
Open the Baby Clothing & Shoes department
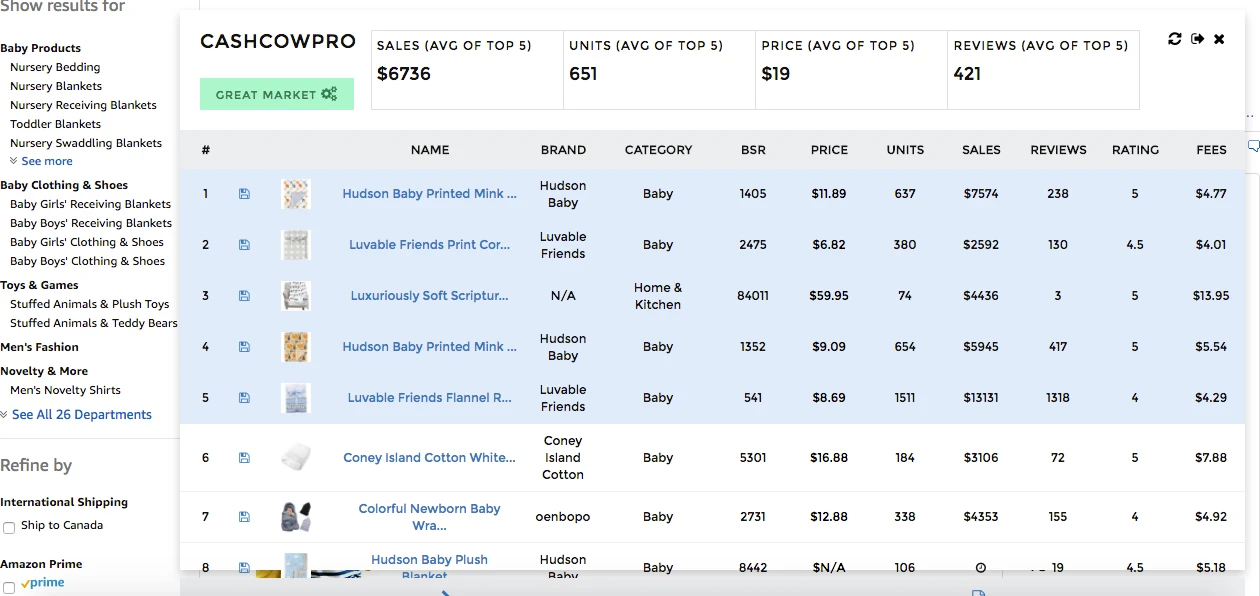(x=64, y=185)
